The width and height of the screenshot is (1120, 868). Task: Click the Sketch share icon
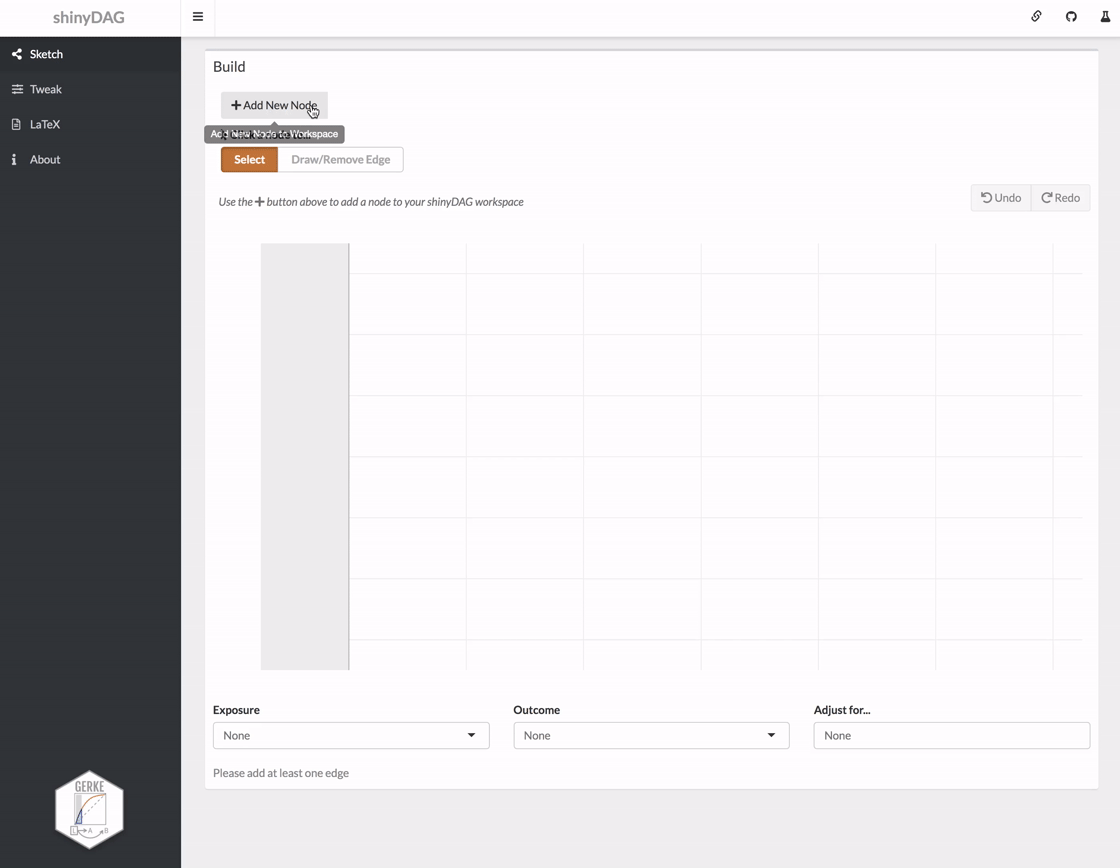pyautogui.click(x=16, y=54)
